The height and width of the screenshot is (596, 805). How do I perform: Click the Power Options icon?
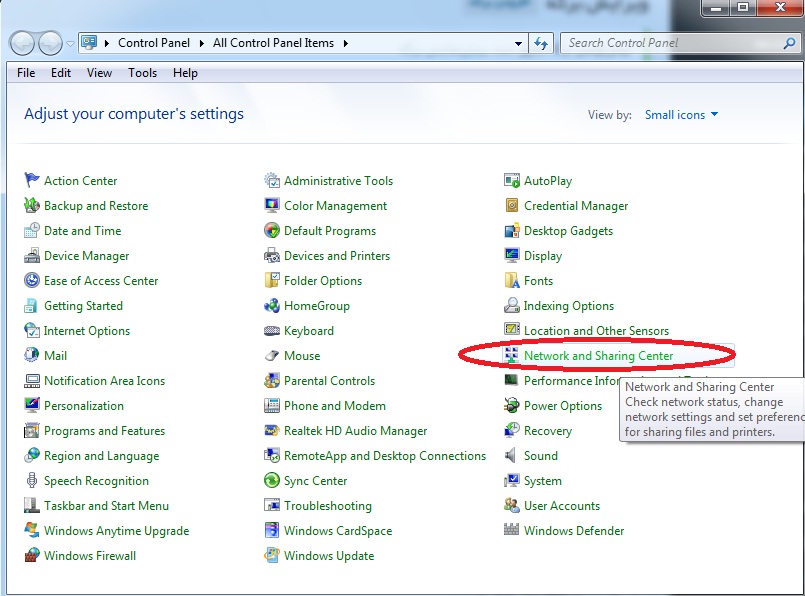(x=512, y=406)
